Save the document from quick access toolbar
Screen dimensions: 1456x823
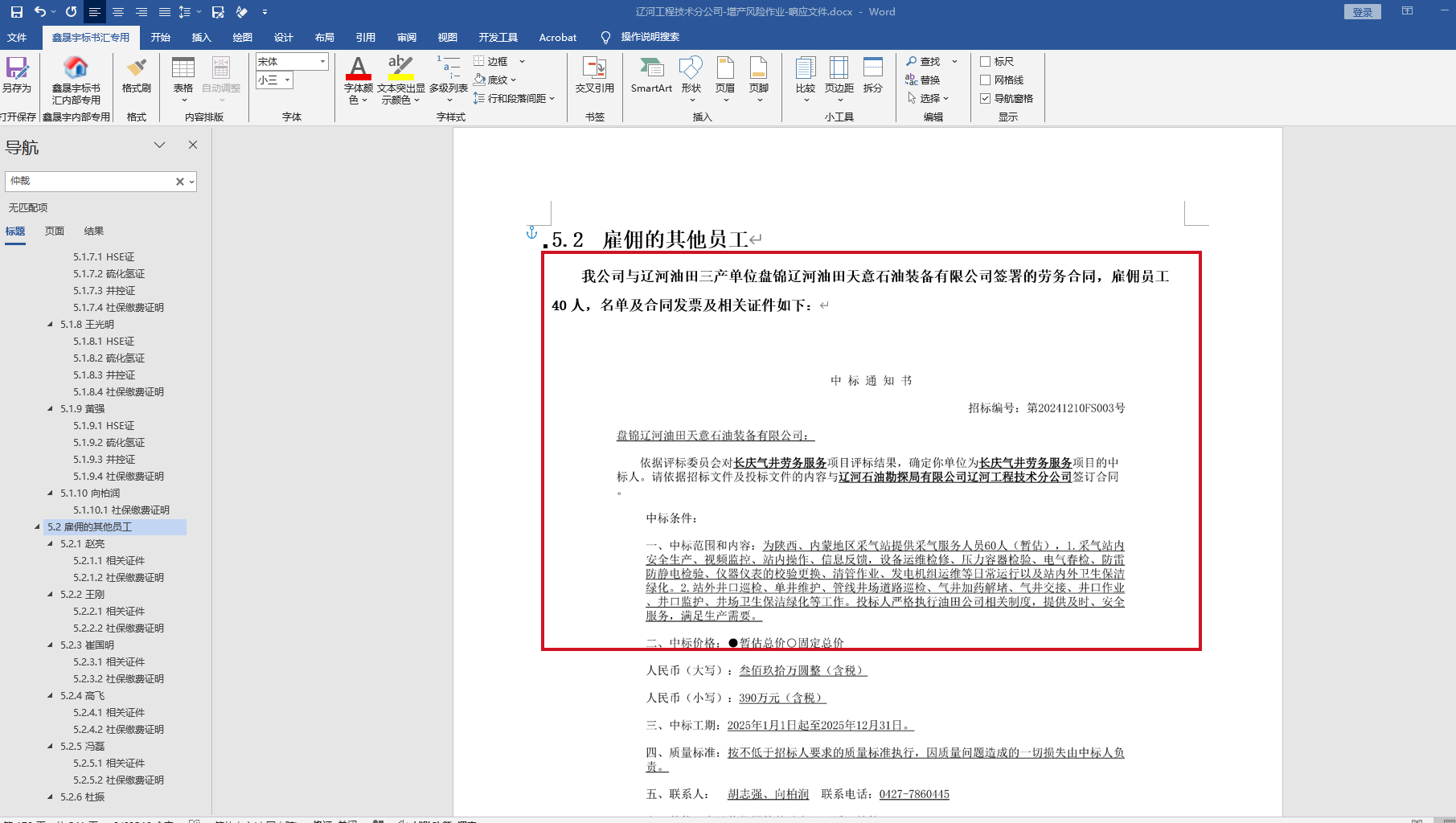tap(16, 12)
